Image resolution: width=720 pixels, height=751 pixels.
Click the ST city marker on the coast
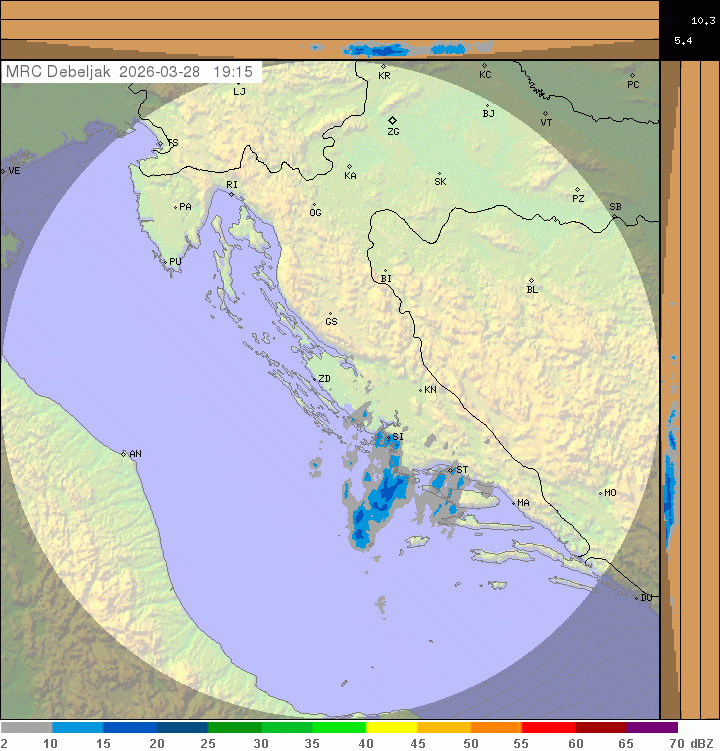pyautogui.click(x=451, y=470)
